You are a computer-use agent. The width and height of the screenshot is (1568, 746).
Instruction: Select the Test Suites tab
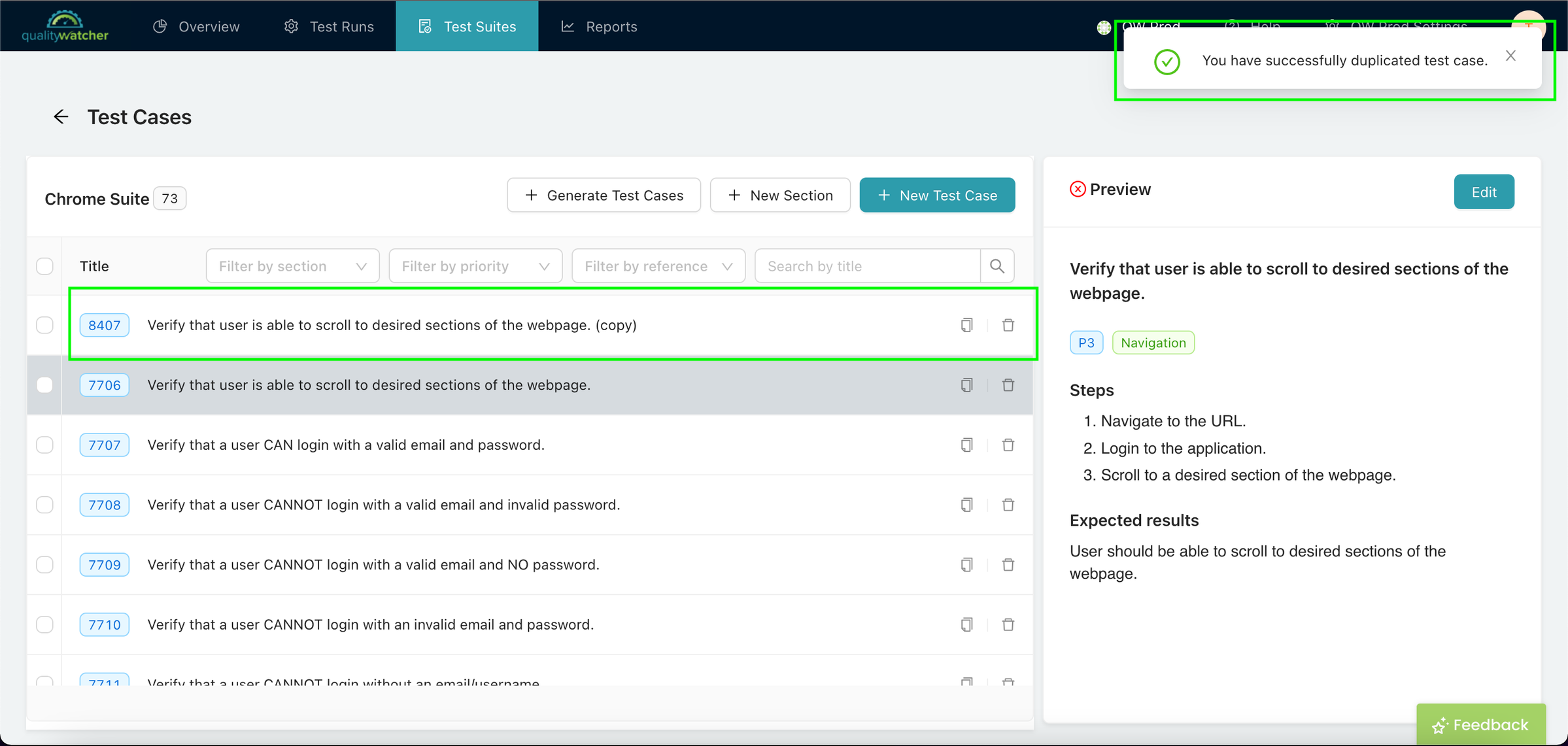tap(467, 26)
